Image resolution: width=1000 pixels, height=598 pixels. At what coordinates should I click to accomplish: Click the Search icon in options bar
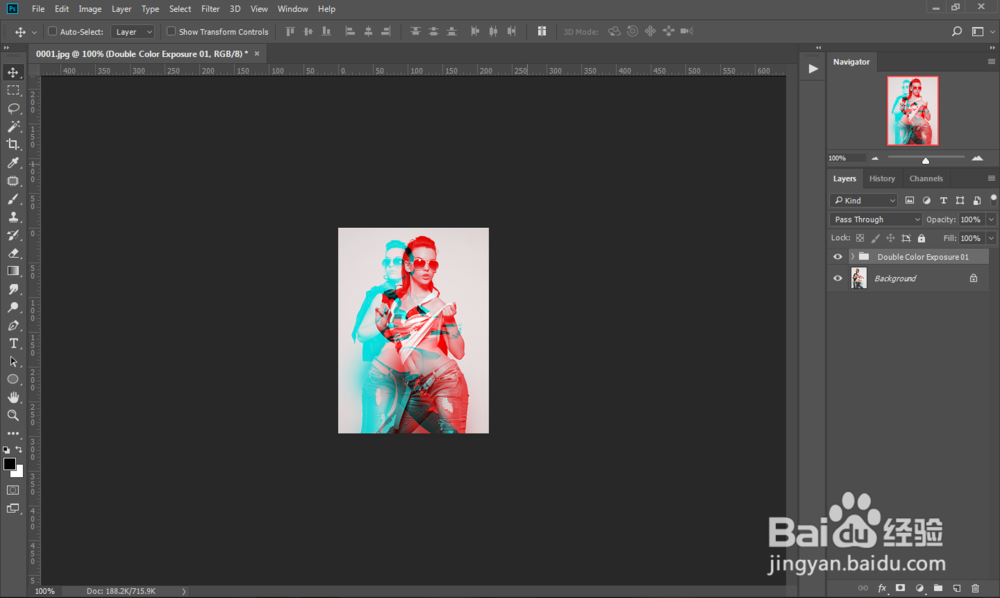click(957, 31)
